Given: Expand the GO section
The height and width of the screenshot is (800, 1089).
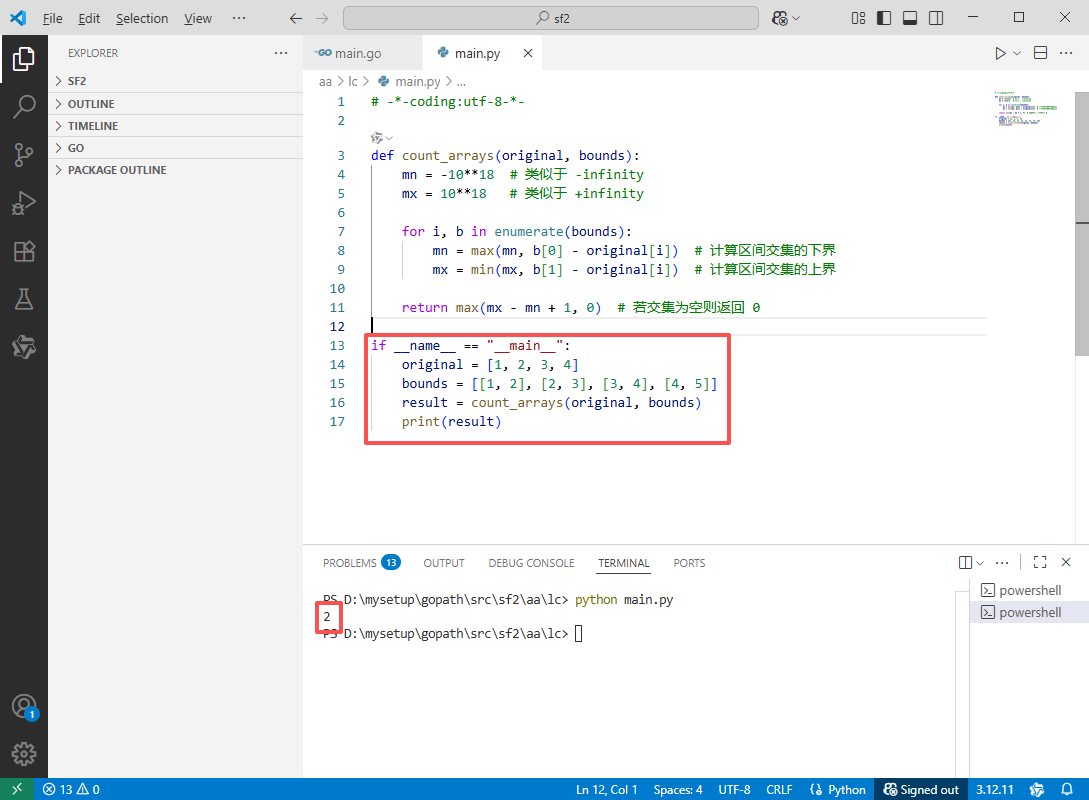Looking at the screenshot, I should (176, 148).
